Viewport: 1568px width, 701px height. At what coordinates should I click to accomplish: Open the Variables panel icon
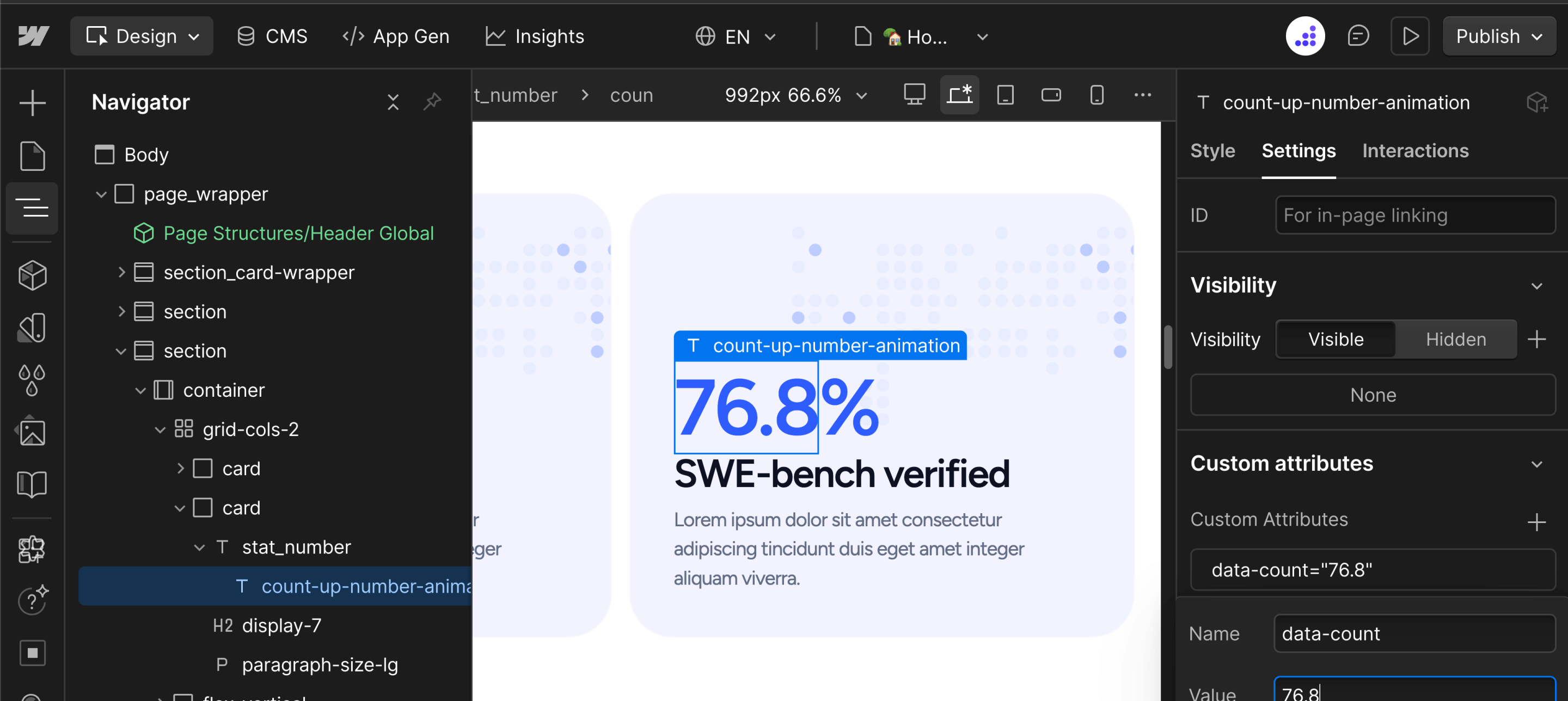click(x=32, y=328)
